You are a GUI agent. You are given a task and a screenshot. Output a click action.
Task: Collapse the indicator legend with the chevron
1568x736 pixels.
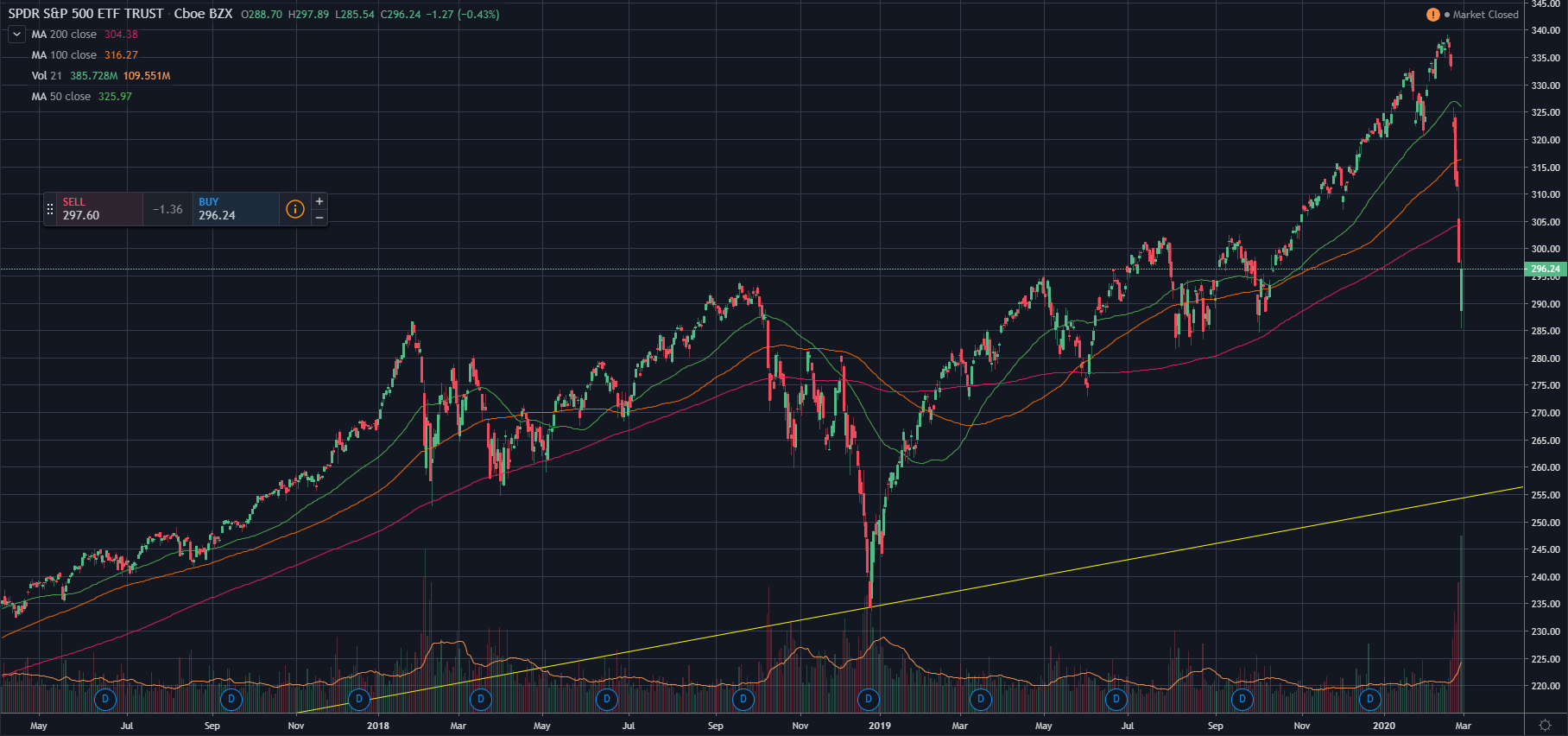[16, 35]
